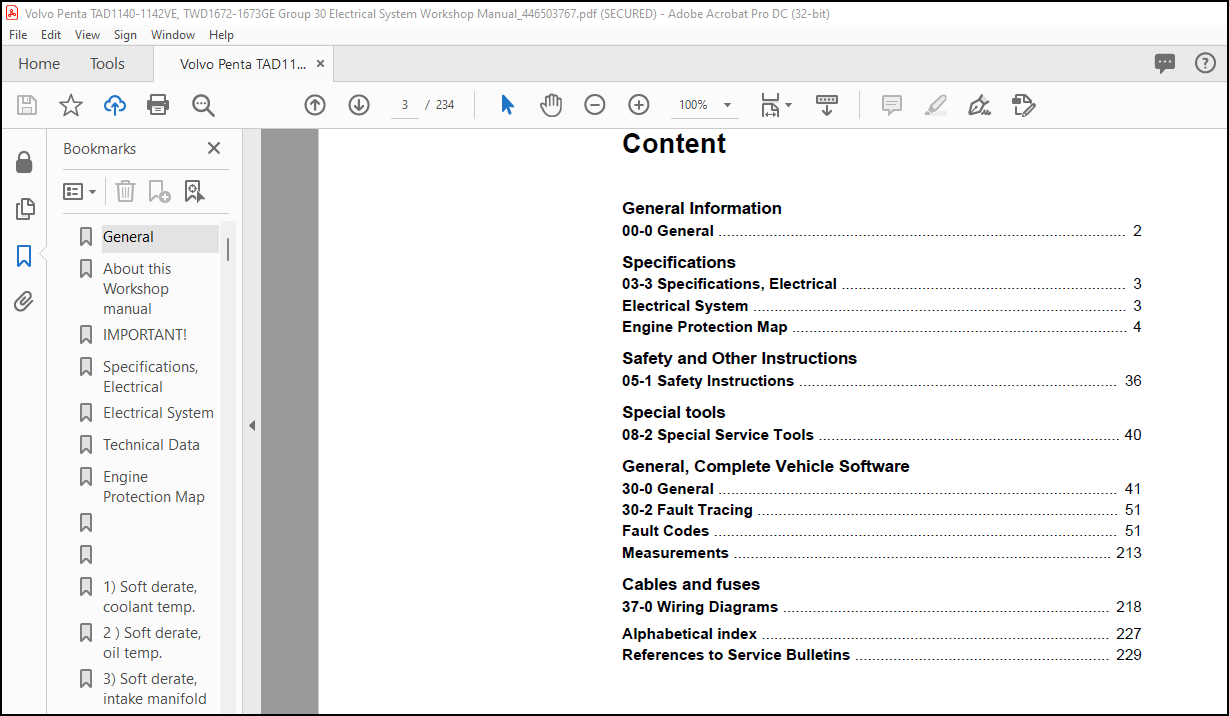The width and height of the screenshot is (1229, 716).
Task: Zoom out with the minus button
Action: click(x=595, y=105)
